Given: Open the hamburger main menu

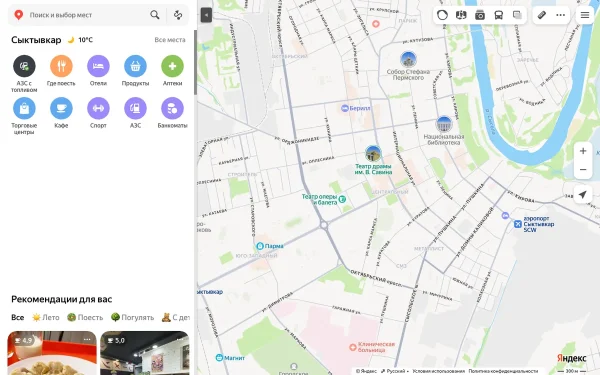Looking at the screenshot, I should (x=585, y=15).
